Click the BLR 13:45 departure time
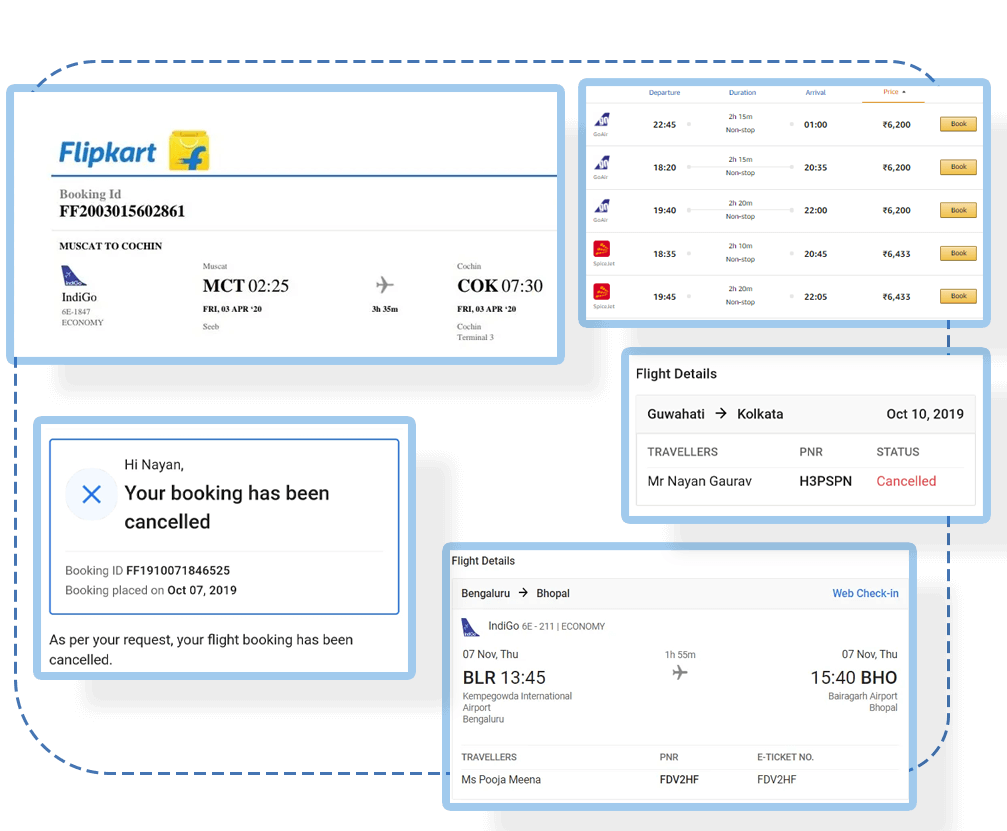This screenshot has width=1007, height=831. tap(504, 678)
